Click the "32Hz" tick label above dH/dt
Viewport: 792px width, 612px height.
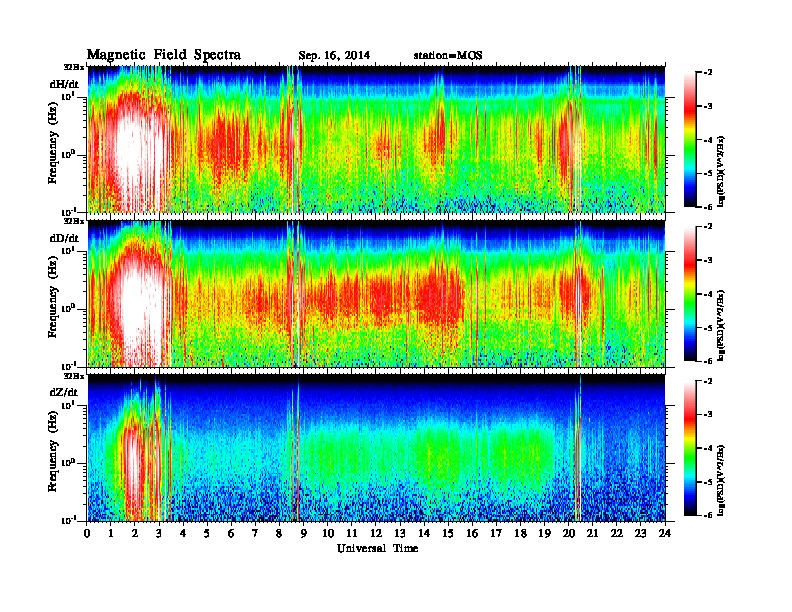point(73,67)
